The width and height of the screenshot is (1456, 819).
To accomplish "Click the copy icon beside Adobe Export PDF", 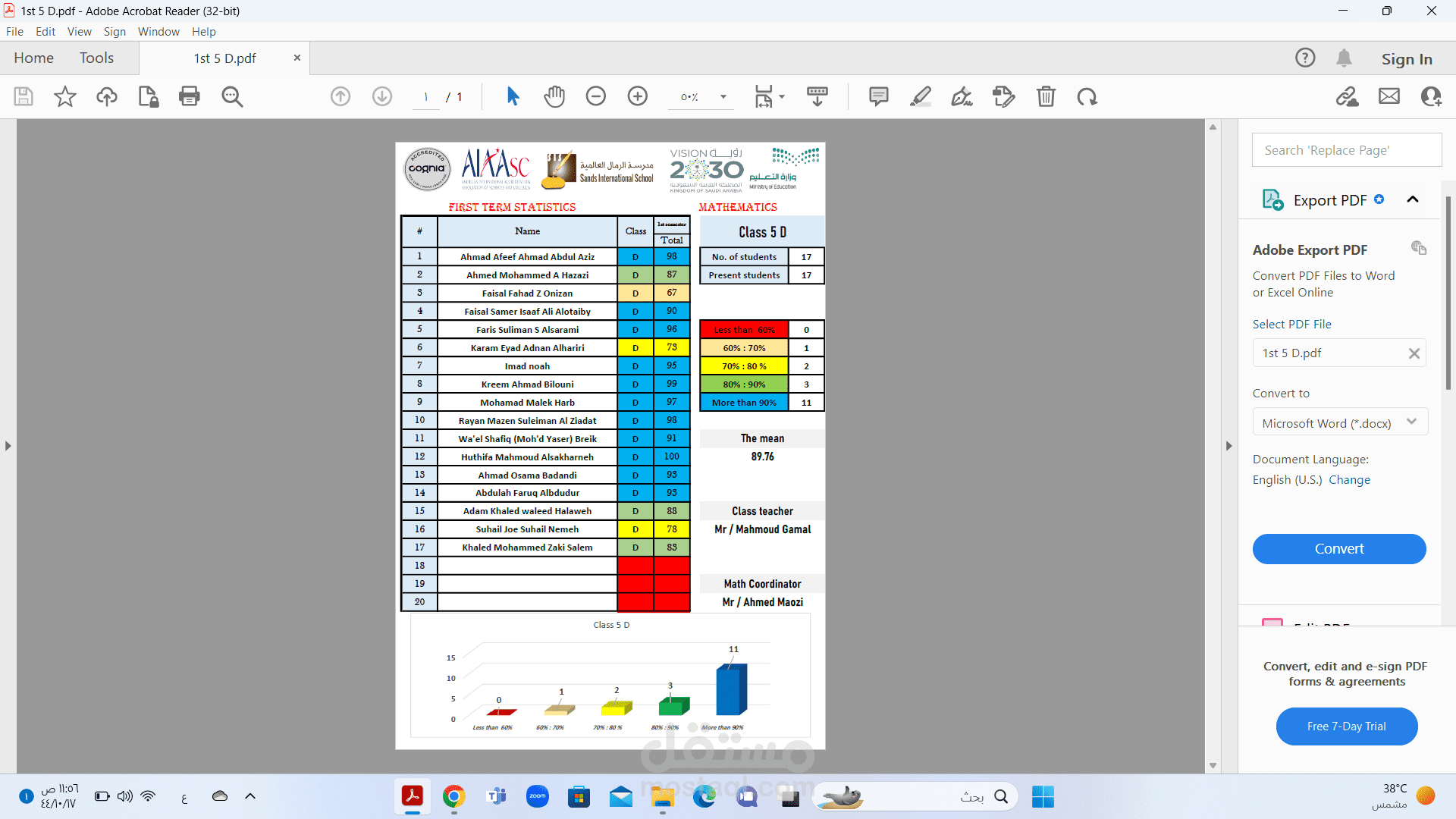I will coord(1418,248).
